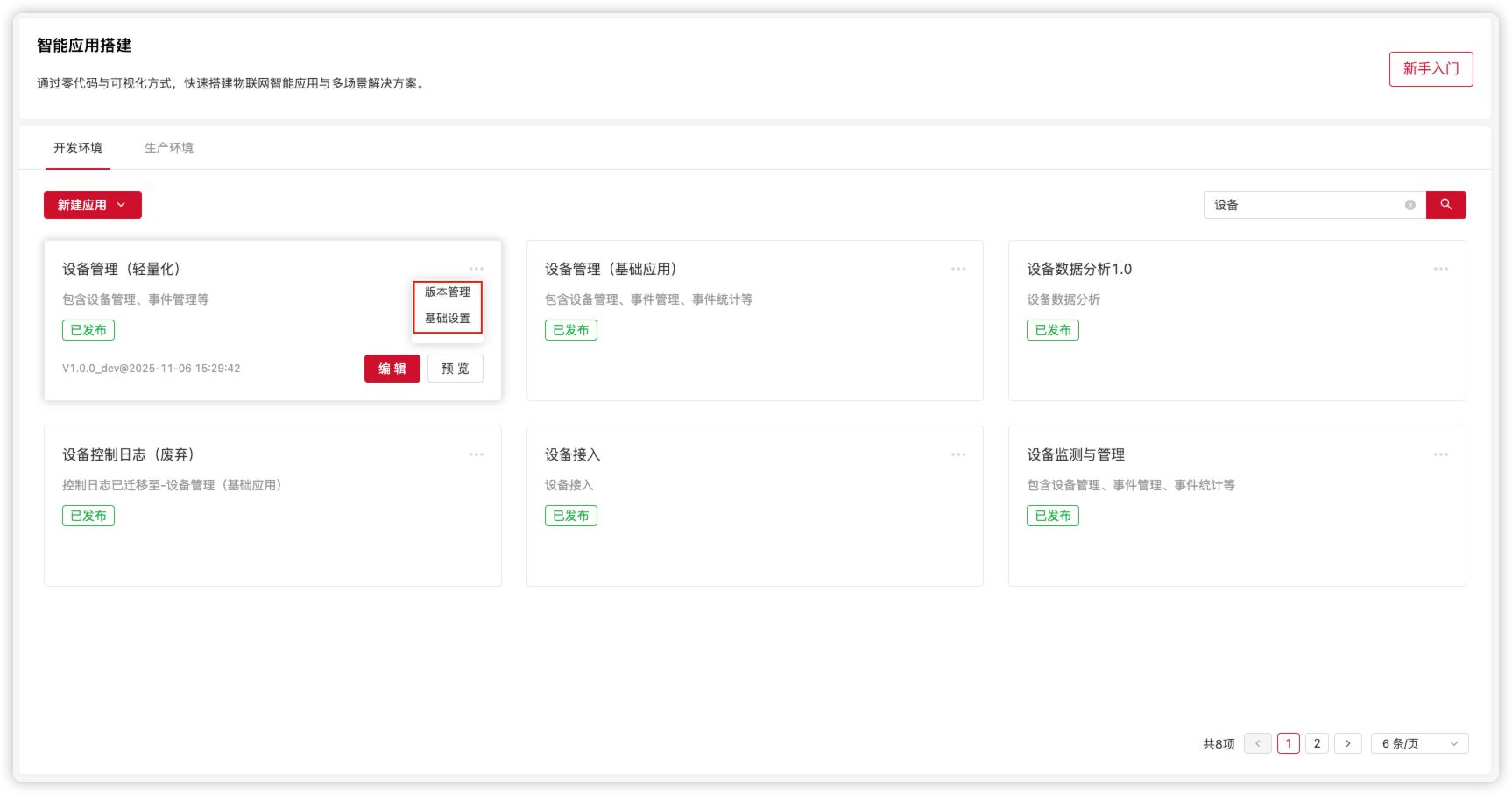Switch to the 生产环境 tab
This screenshot has width=1512, height=795.
point(170,148)
